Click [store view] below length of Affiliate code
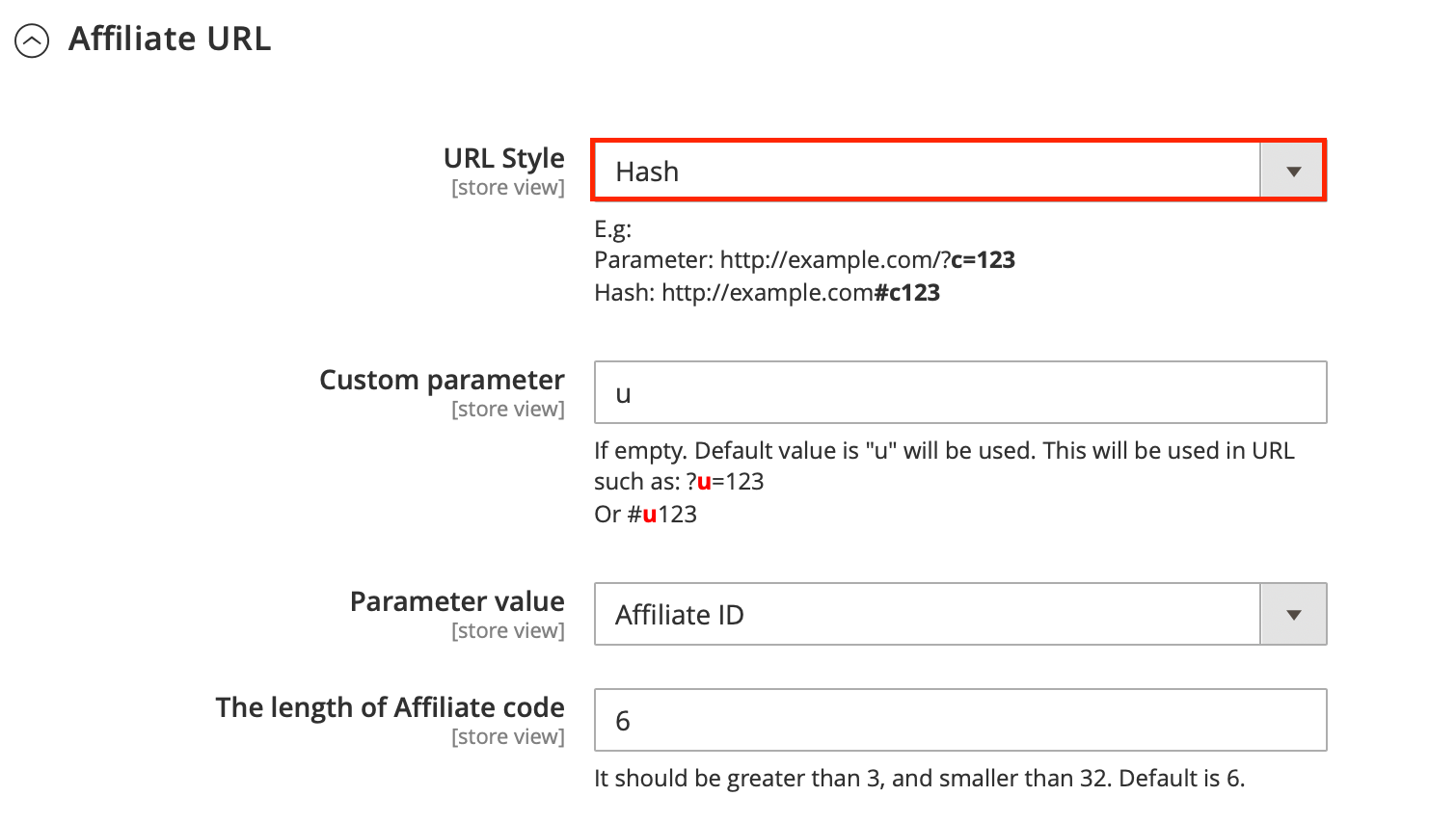 point(508,736)
